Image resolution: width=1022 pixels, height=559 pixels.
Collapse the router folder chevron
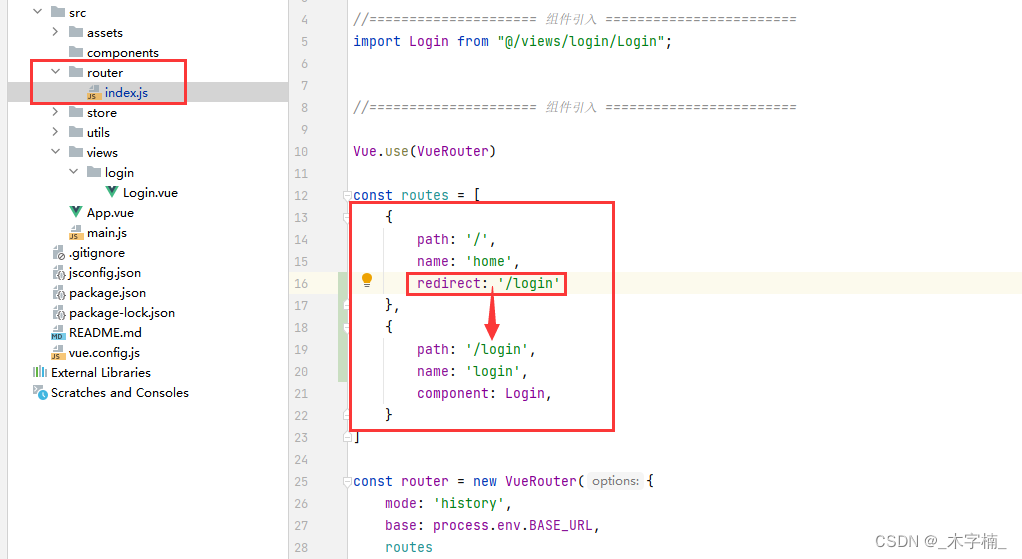[x=55, y=72]
